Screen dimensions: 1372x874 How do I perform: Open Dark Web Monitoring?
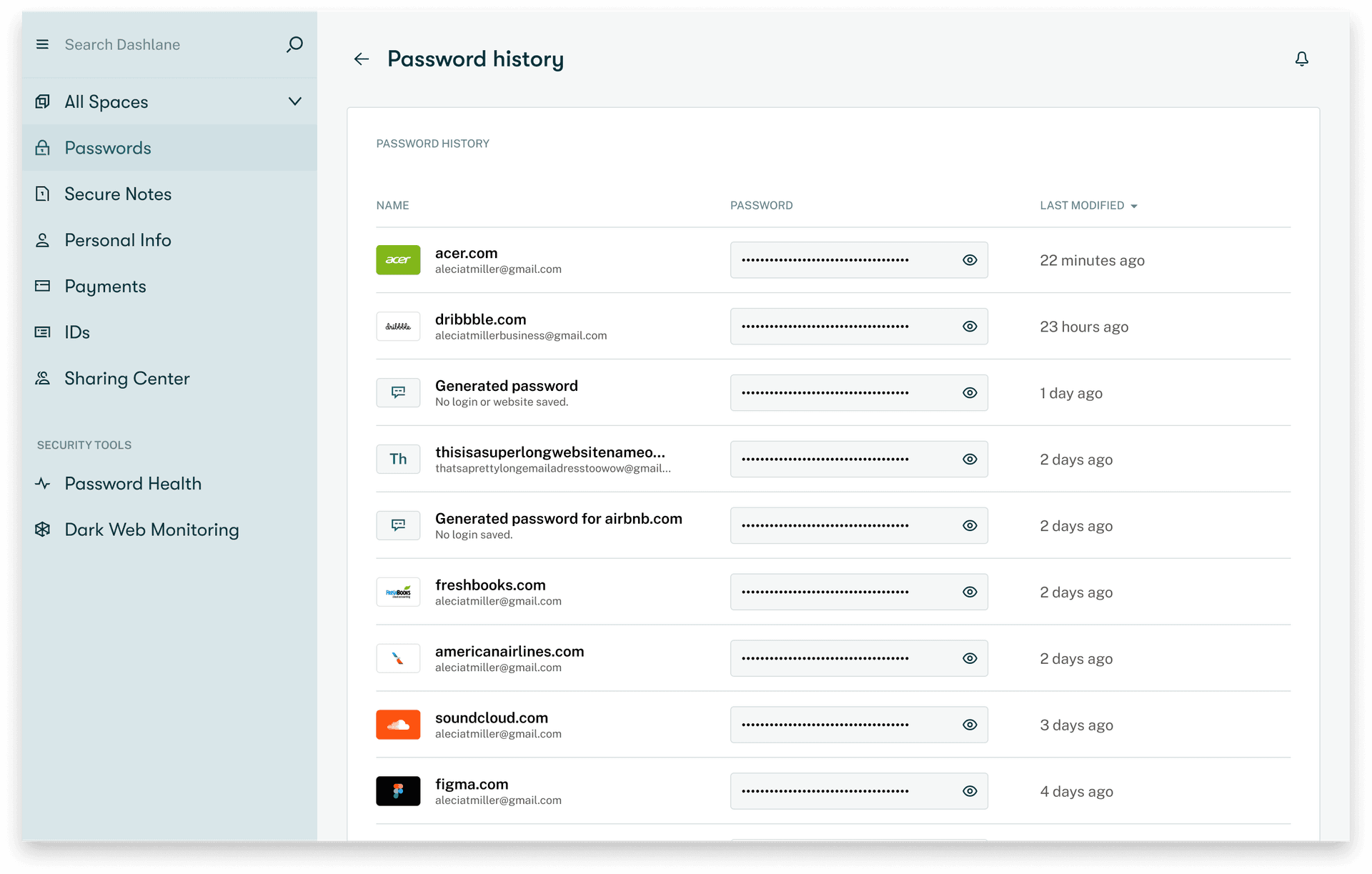[x=151, y=530]
